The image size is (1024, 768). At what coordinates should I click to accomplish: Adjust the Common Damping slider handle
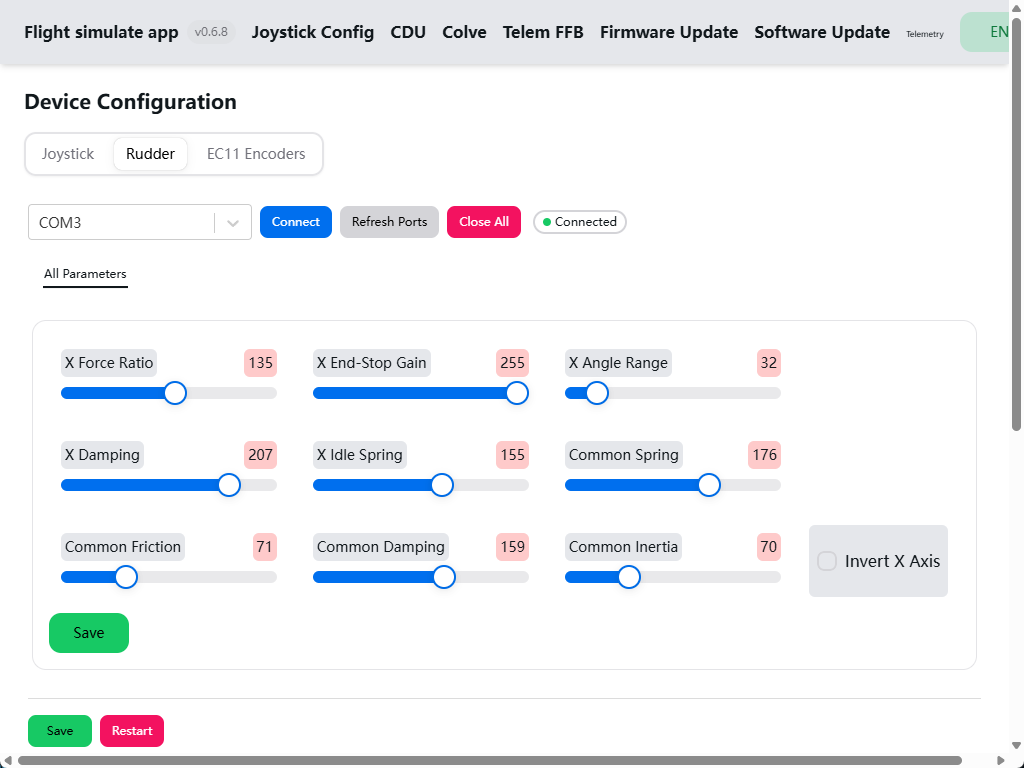pos(444,577)
